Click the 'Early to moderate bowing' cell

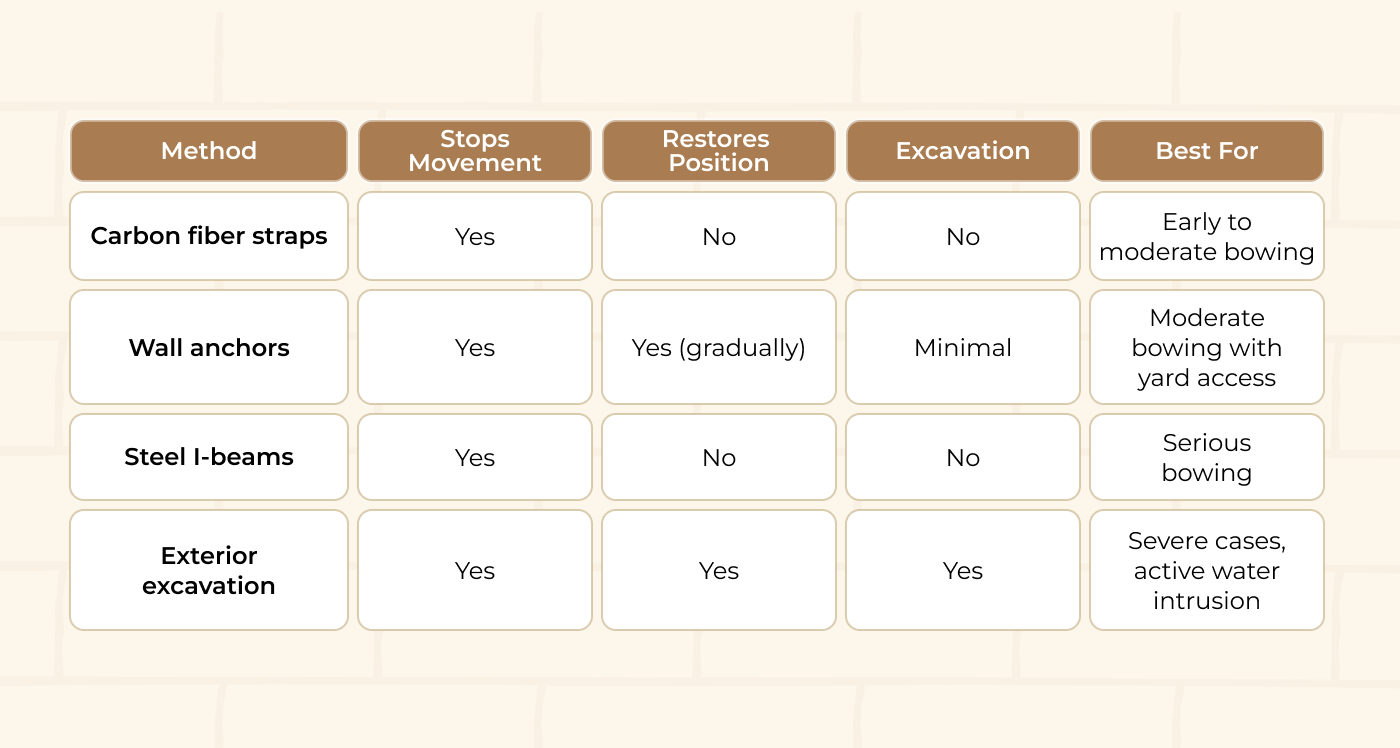coord(1206,236)
